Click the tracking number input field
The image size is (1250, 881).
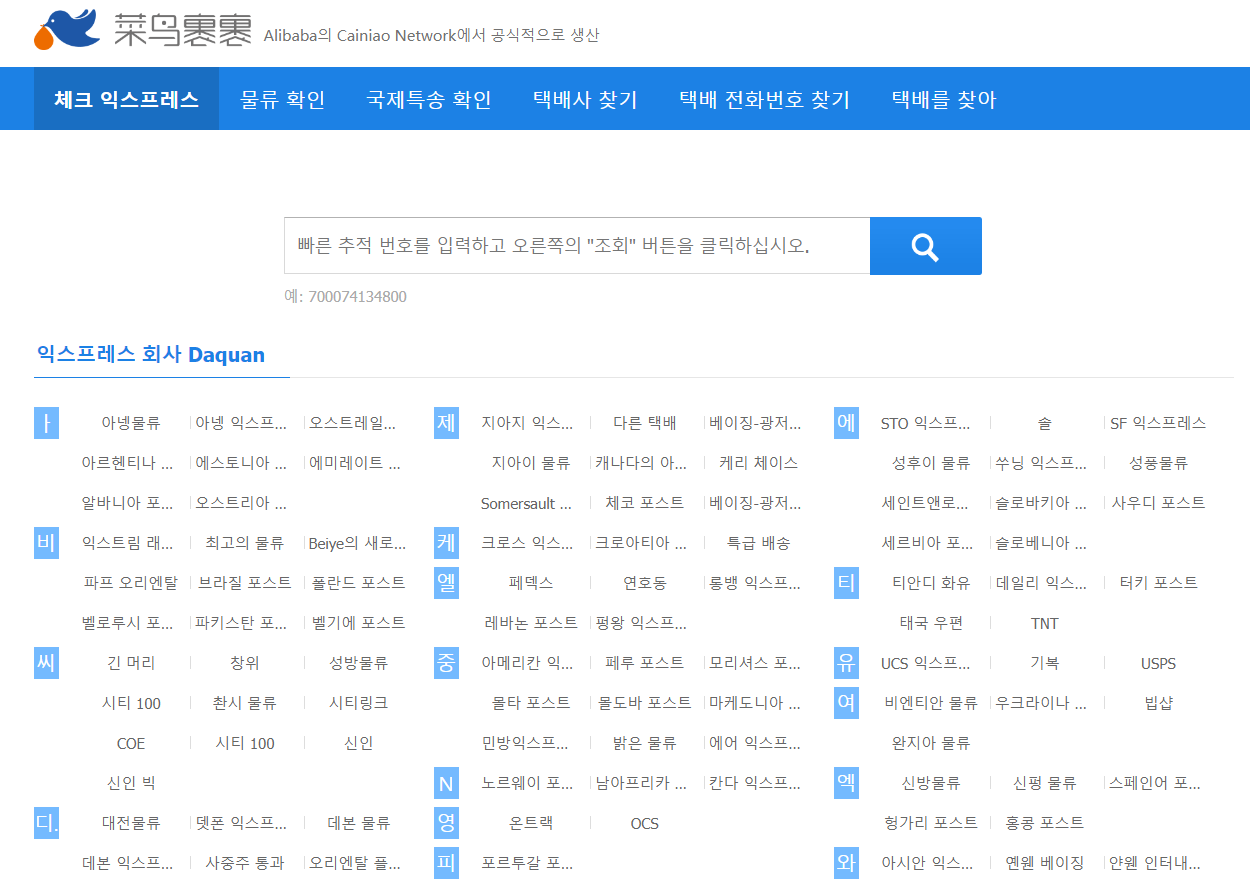[577, 246]
